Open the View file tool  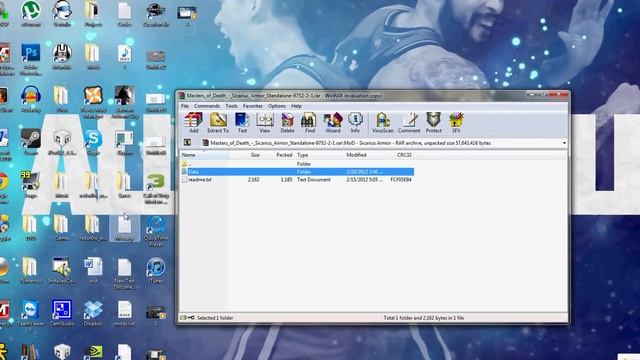(x=264, y=123)
